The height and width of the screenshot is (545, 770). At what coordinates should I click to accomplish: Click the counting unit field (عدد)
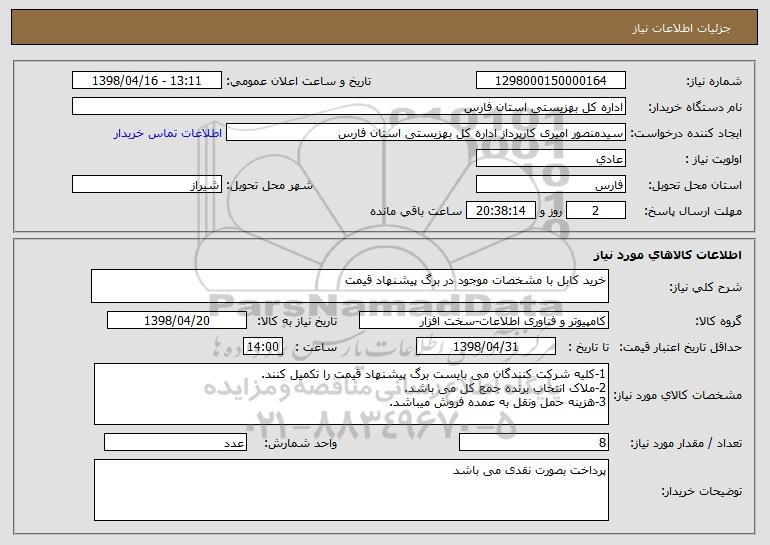tap(175, 442)
